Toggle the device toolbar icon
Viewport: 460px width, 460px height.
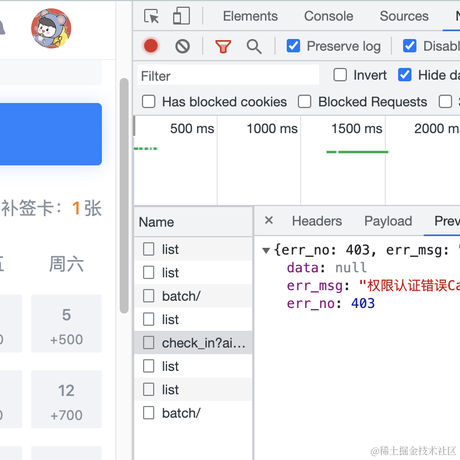pyautogui.click(x=181, y=16)
